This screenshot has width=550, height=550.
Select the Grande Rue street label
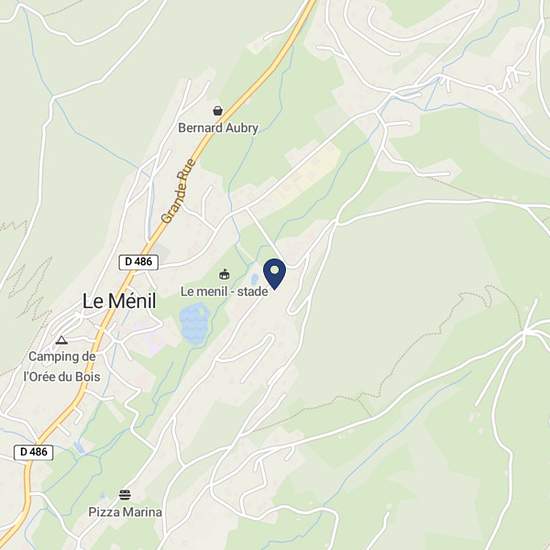[x=178, y=191]
